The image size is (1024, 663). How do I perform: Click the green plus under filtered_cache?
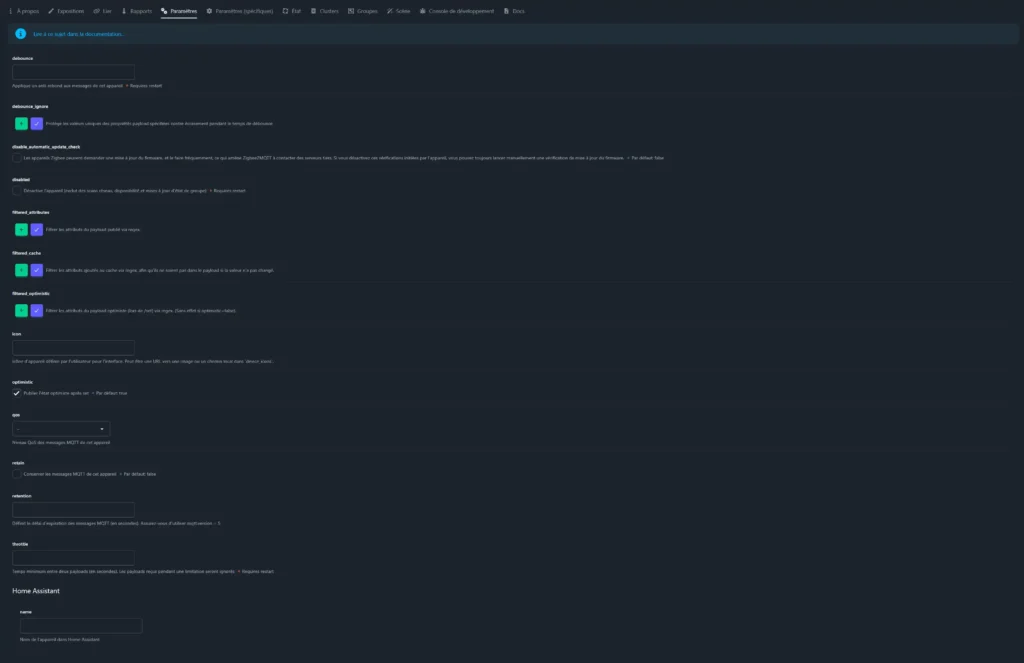pos(22,270)
